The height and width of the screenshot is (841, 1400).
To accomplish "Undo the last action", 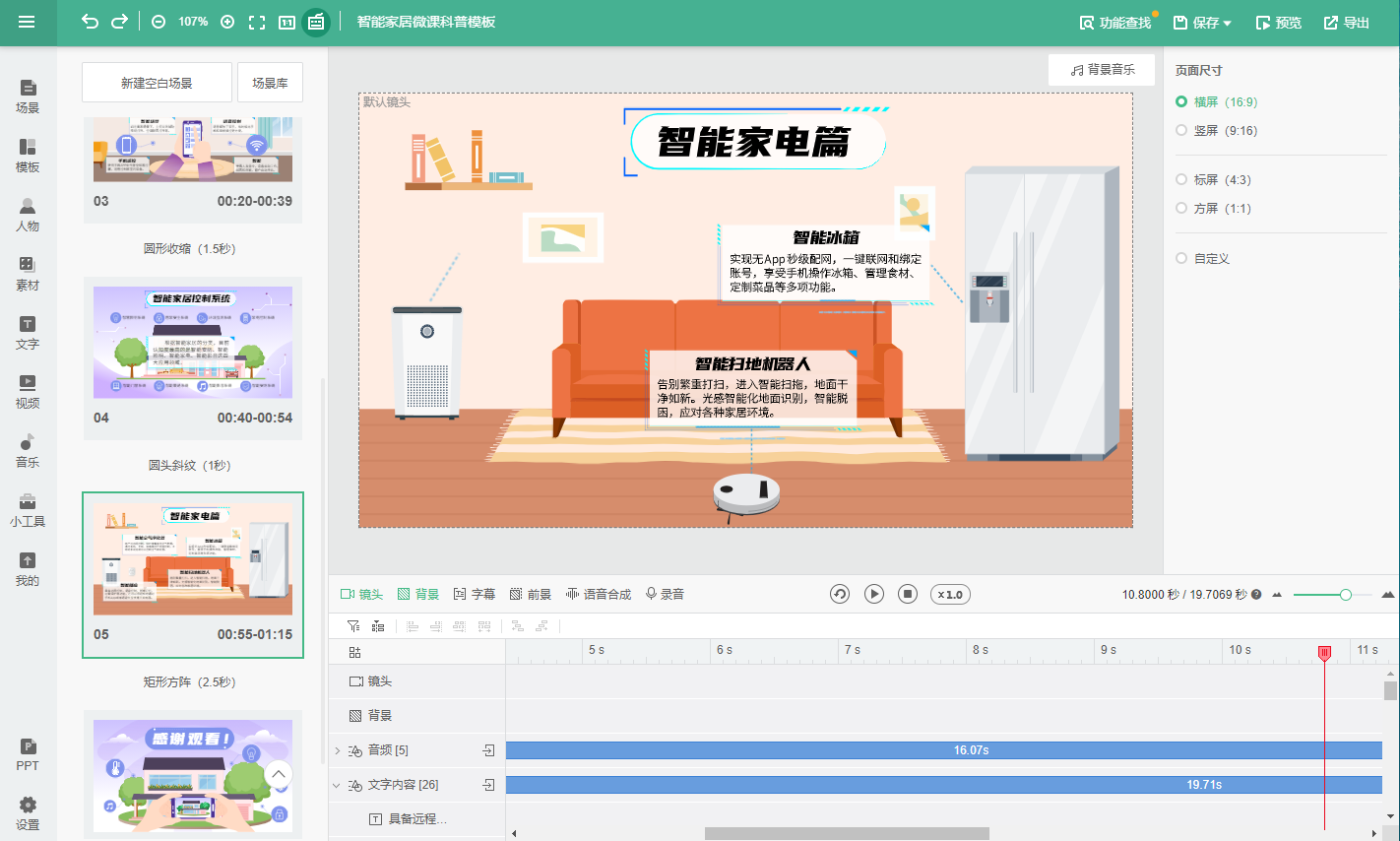I will point(90,22).
